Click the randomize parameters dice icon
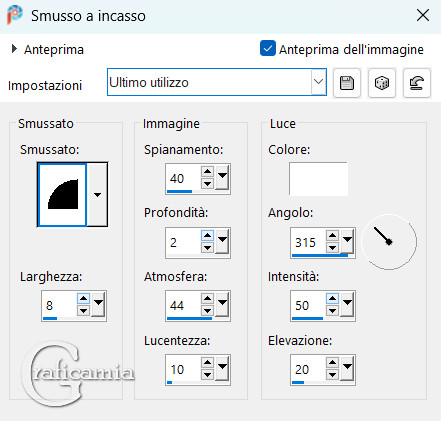This screenshot has width=441, height=421. click(x=382, y=83)
